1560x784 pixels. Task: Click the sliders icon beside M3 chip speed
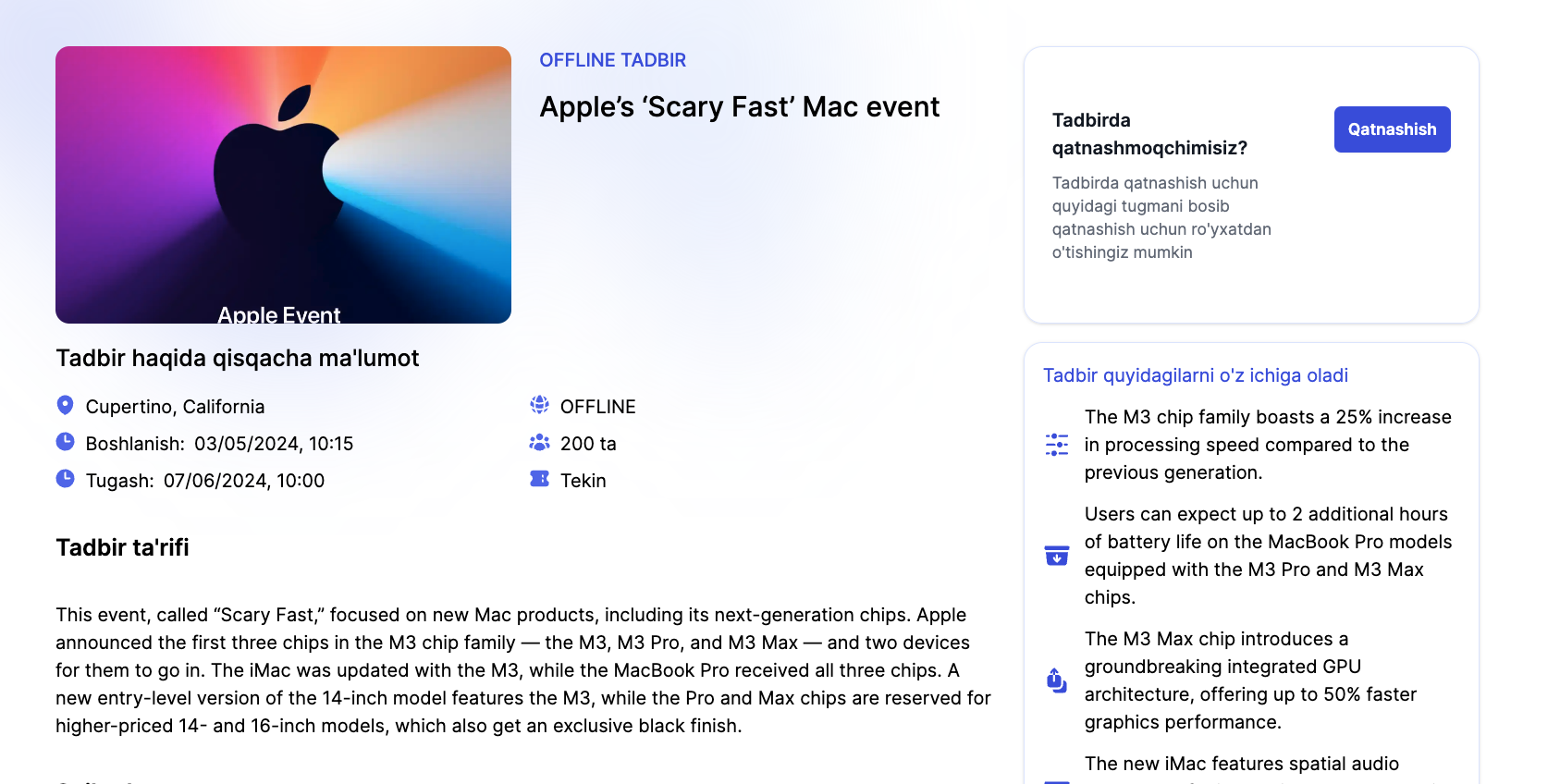(x=1057, y=445)
